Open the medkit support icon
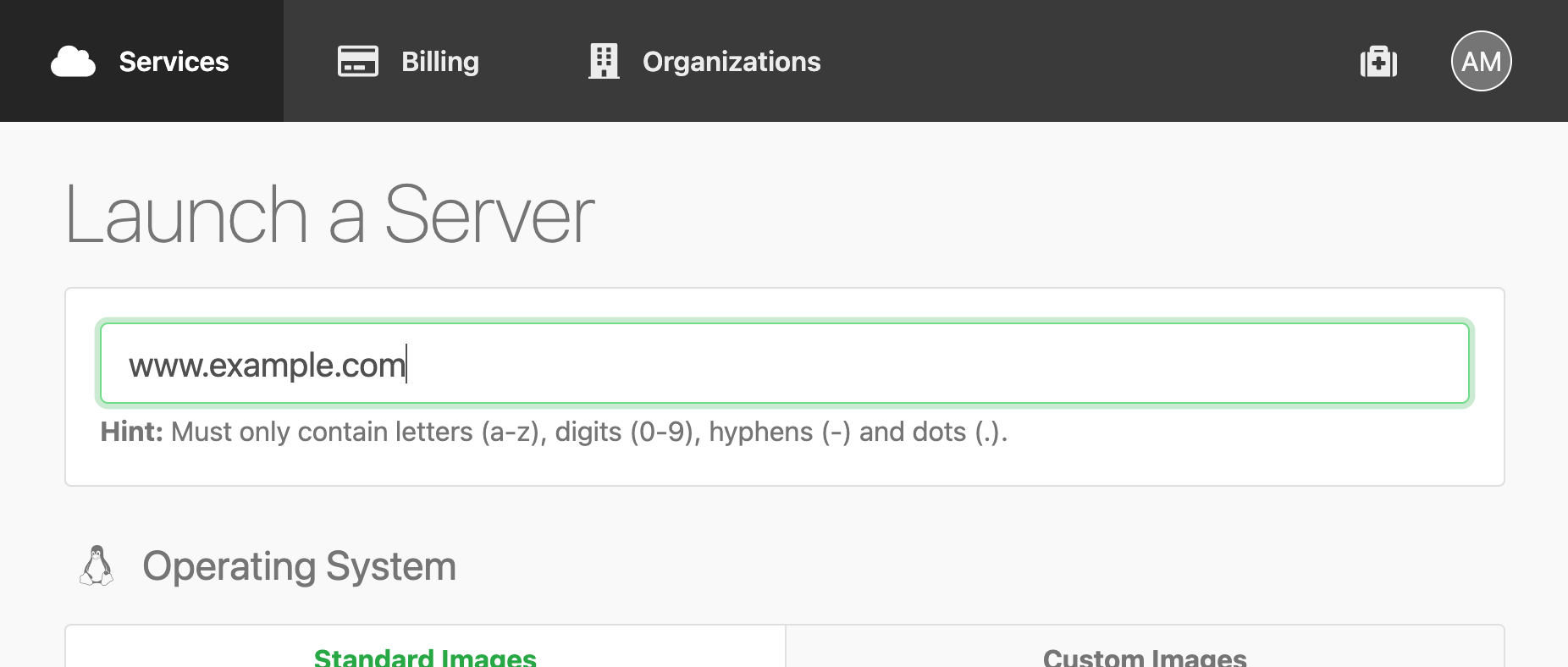Viewport: 1568px width, 667px height. [1378, 62]
